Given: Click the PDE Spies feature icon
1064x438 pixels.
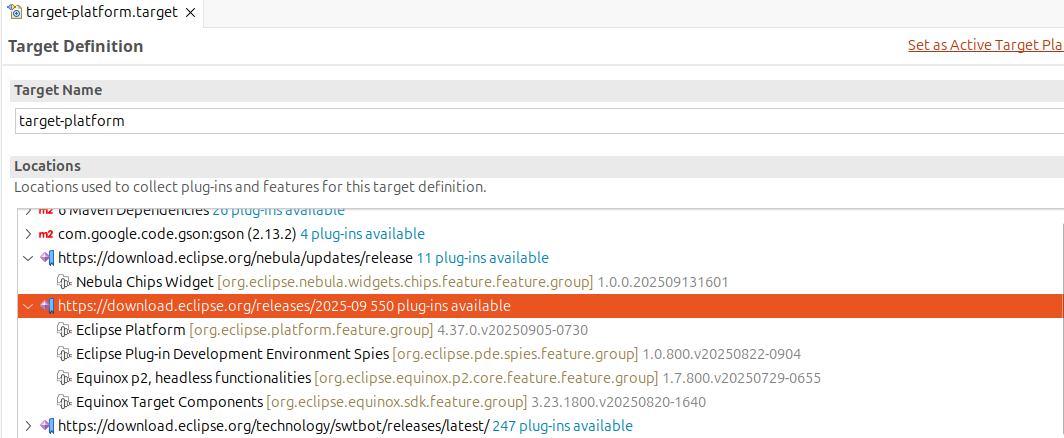Looking at the screenshot, I should [x=64, y=354].
